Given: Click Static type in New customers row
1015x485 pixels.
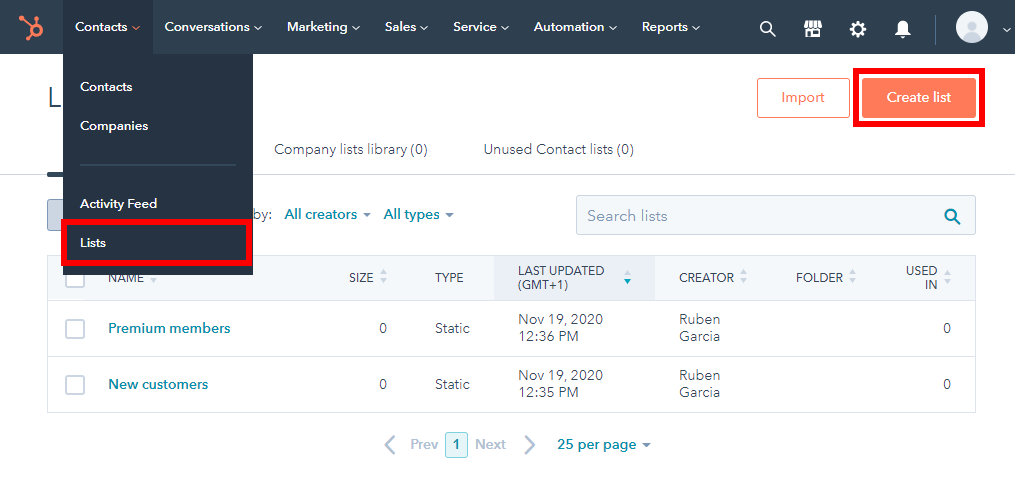Looking at the screenshot, I should pyautogui.click(x=452, y=384).
